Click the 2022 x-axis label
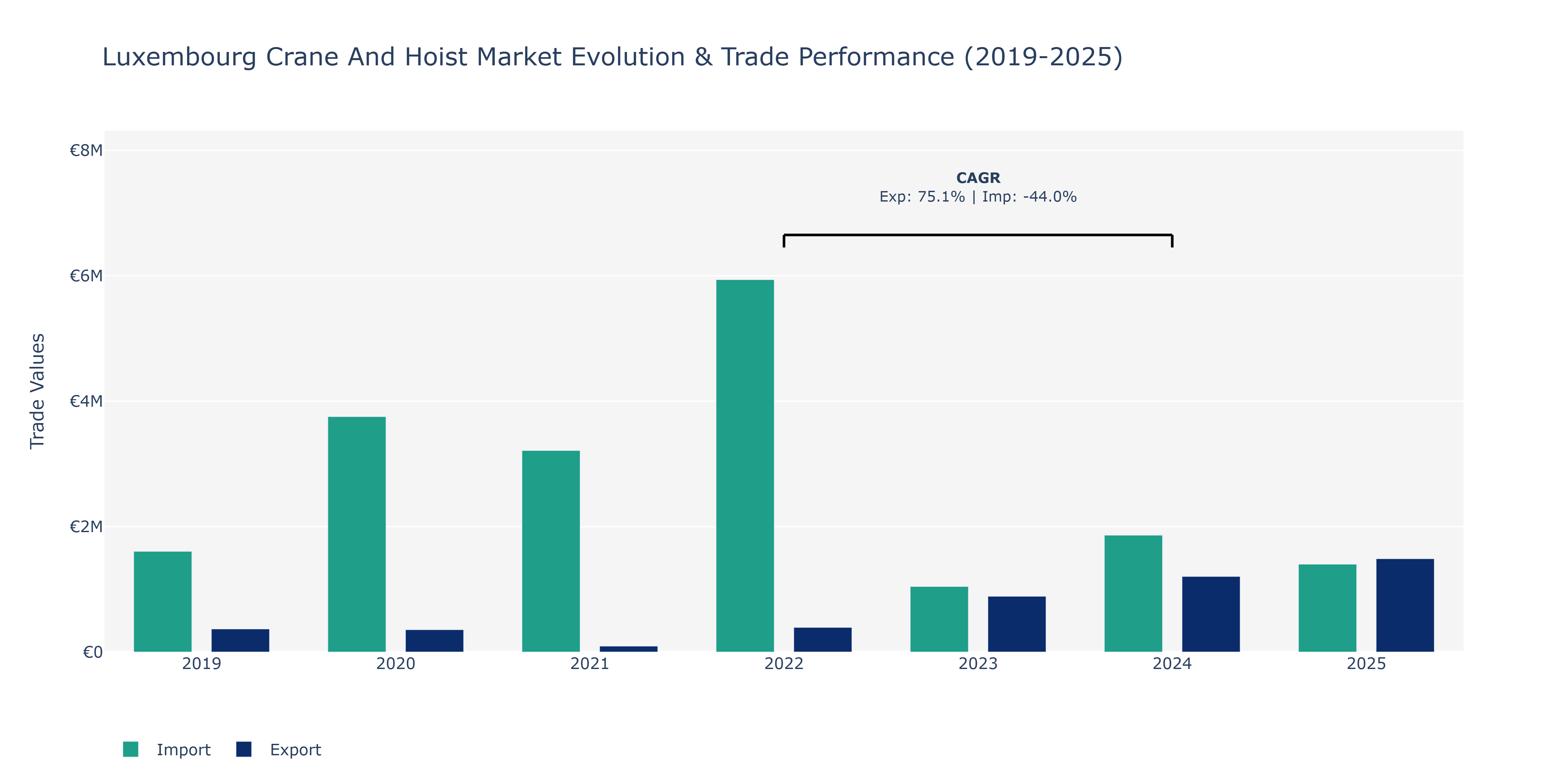 784,663
